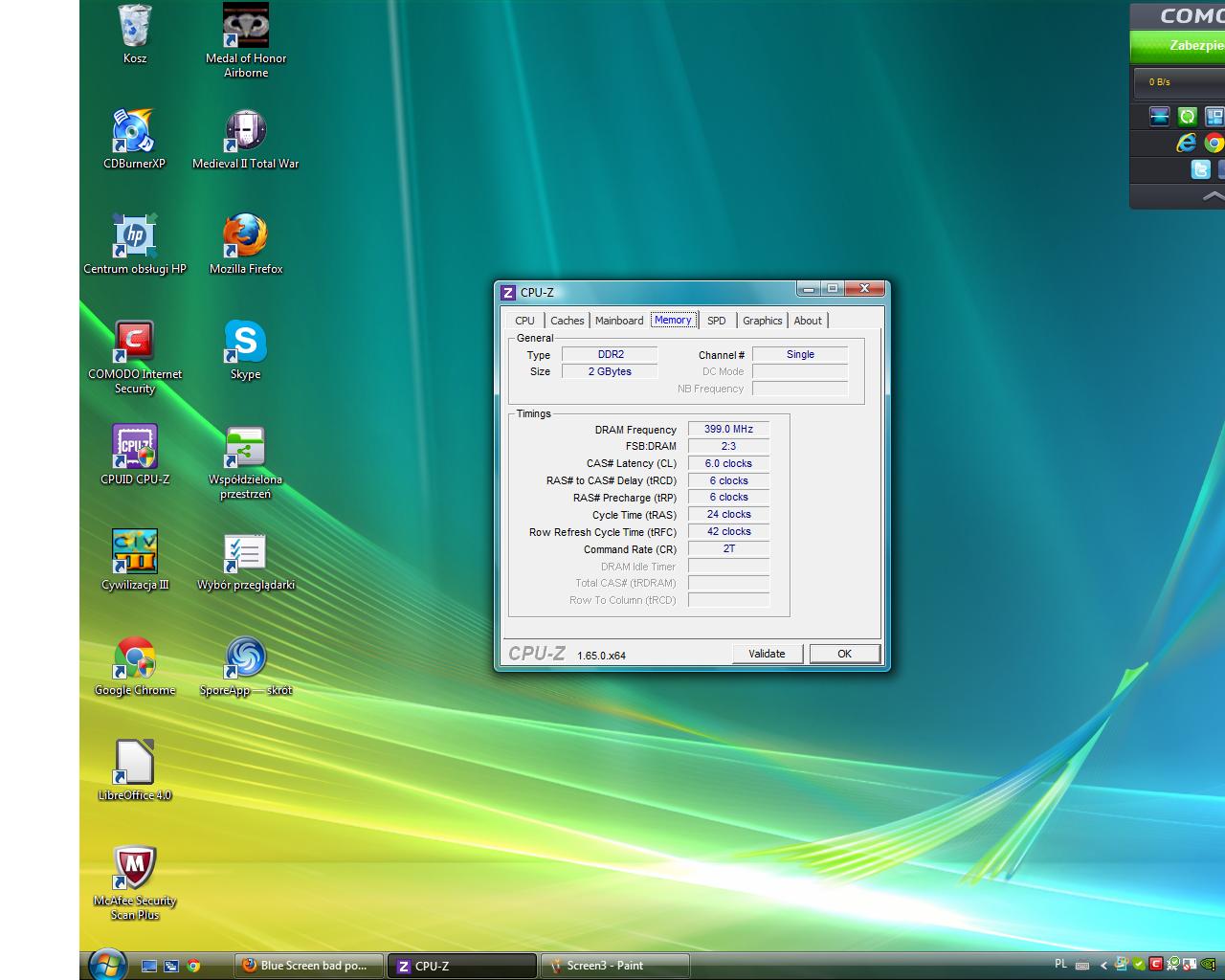Launch Internet Explorer from the COMODO widget
This screenshot has height=980, width=1225.
coord(1186,142)
